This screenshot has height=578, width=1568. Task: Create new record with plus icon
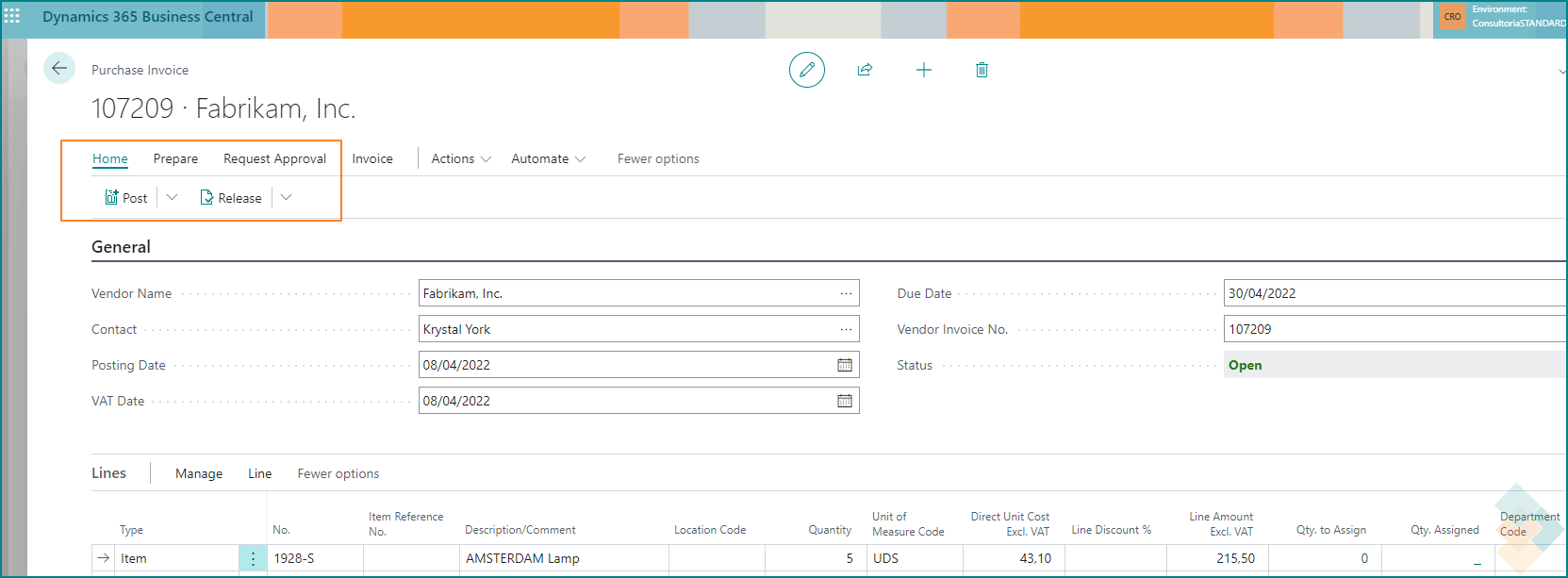coord(924,70)
